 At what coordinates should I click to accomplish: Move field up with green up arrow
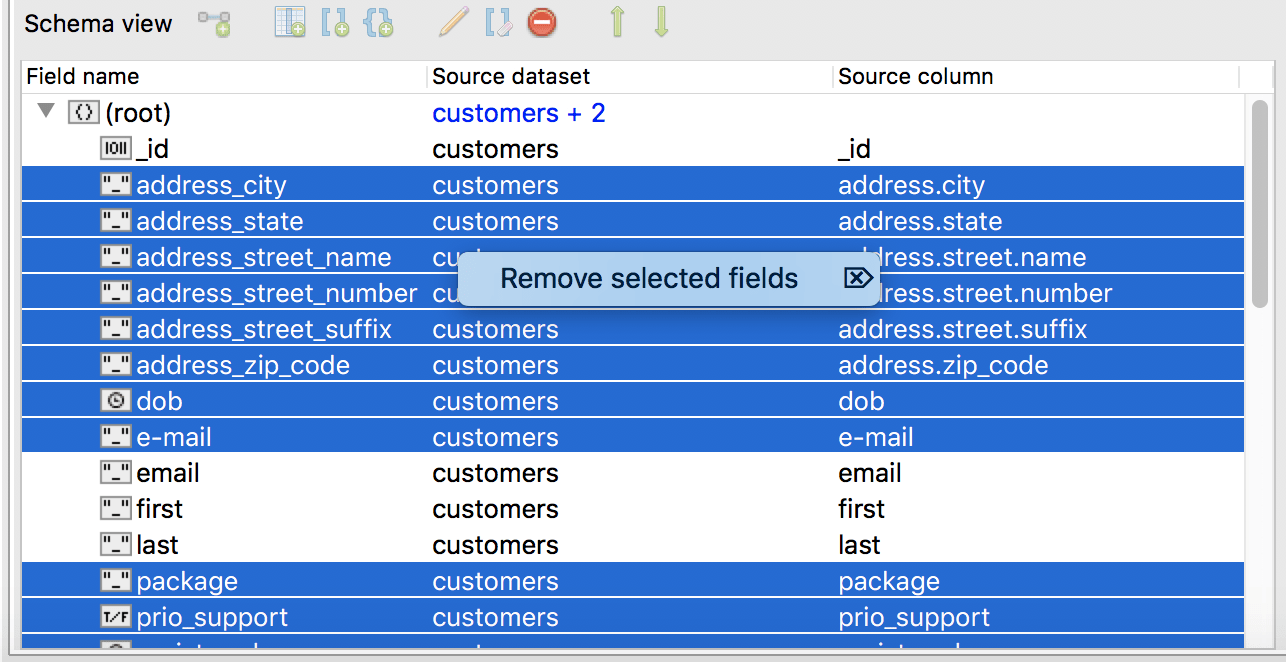tap(617, 22)
